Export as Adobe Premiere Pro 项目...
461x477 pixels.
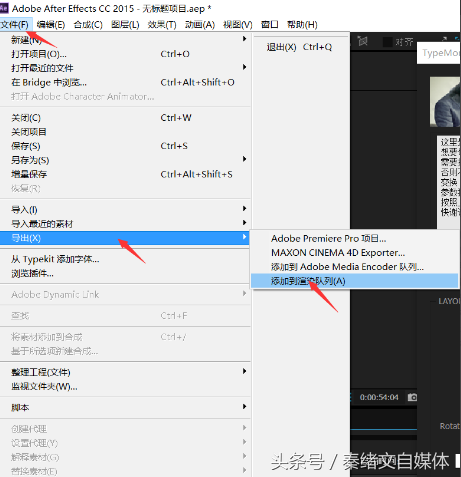[355, 239]
